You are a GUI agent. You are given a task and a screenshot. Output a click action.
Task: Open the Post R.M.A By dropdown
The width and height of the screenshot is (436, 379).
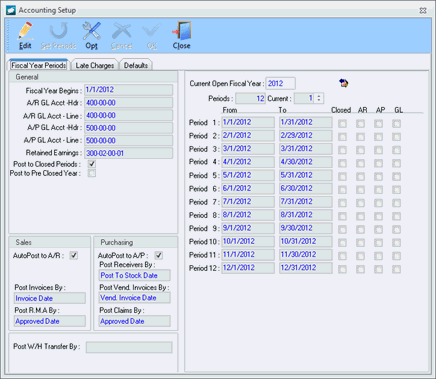50,321
